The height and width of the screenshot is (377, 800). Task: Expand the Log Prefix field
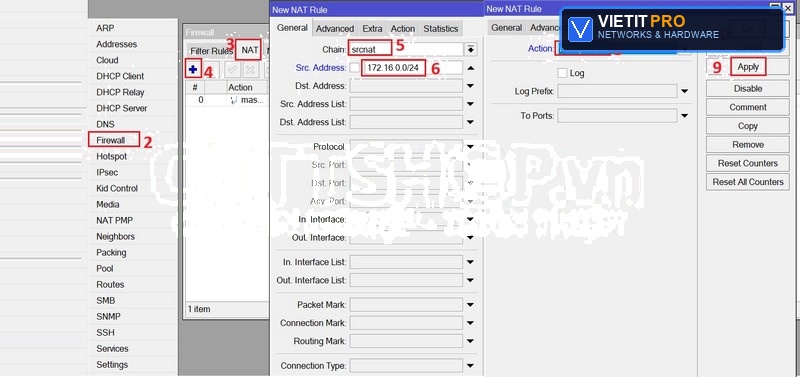(685, 91)
